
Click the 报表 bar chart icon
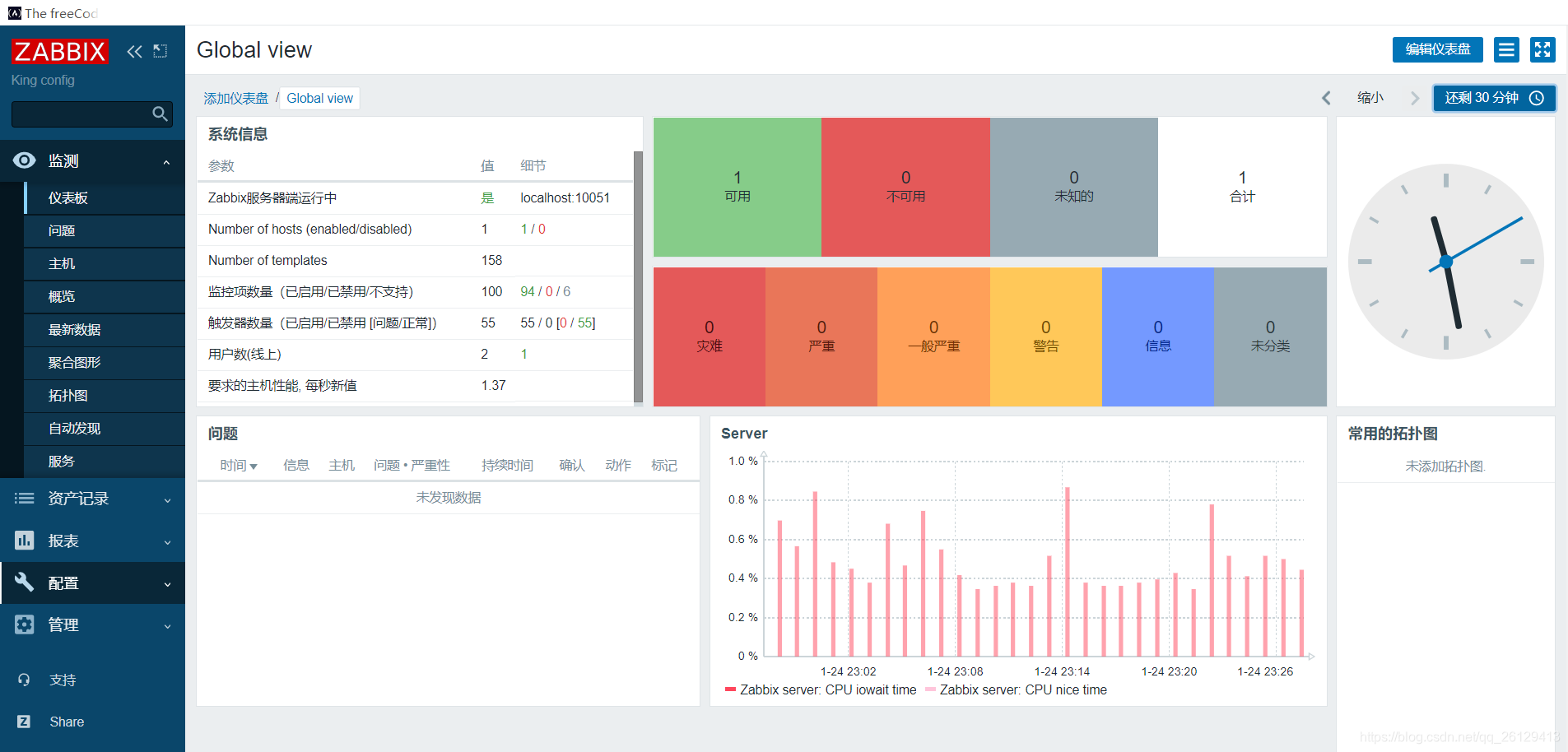[25, 540]
